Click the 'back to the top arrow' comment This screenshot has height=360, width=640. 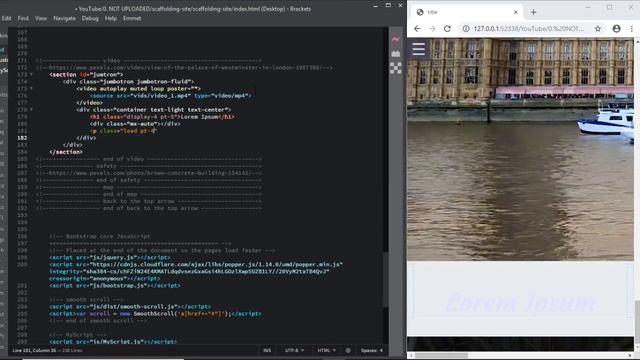149,201
